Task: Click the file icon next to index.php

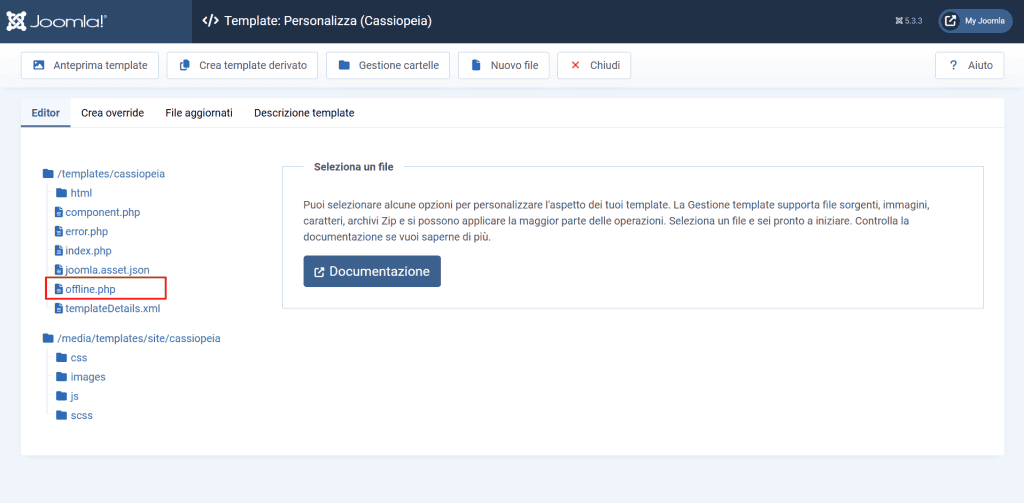Action: pos(59,250)
